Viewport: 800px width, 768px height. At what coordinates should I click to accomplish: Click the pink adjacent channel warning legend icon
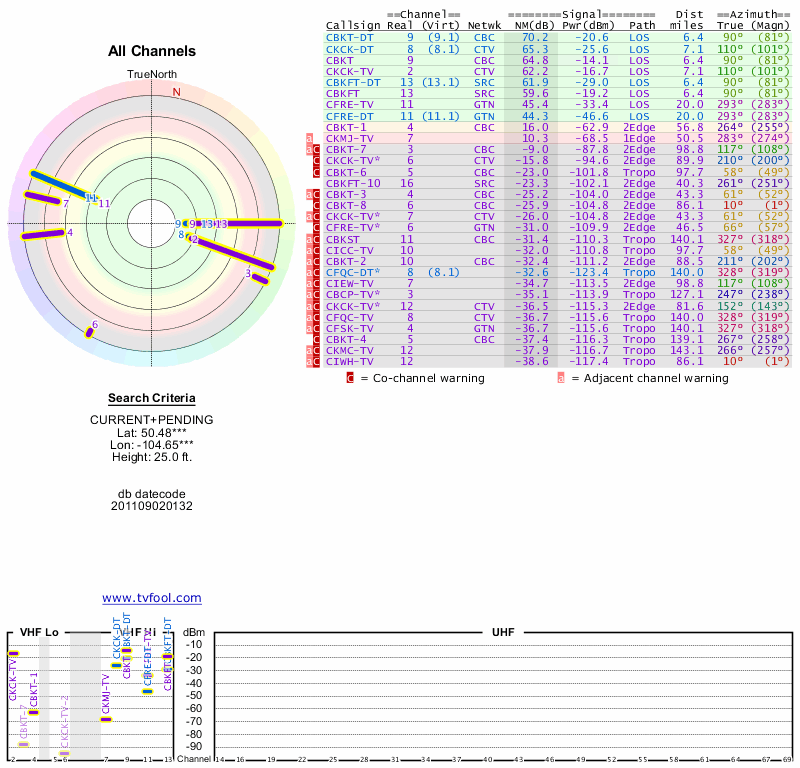(x=561, y=378)
